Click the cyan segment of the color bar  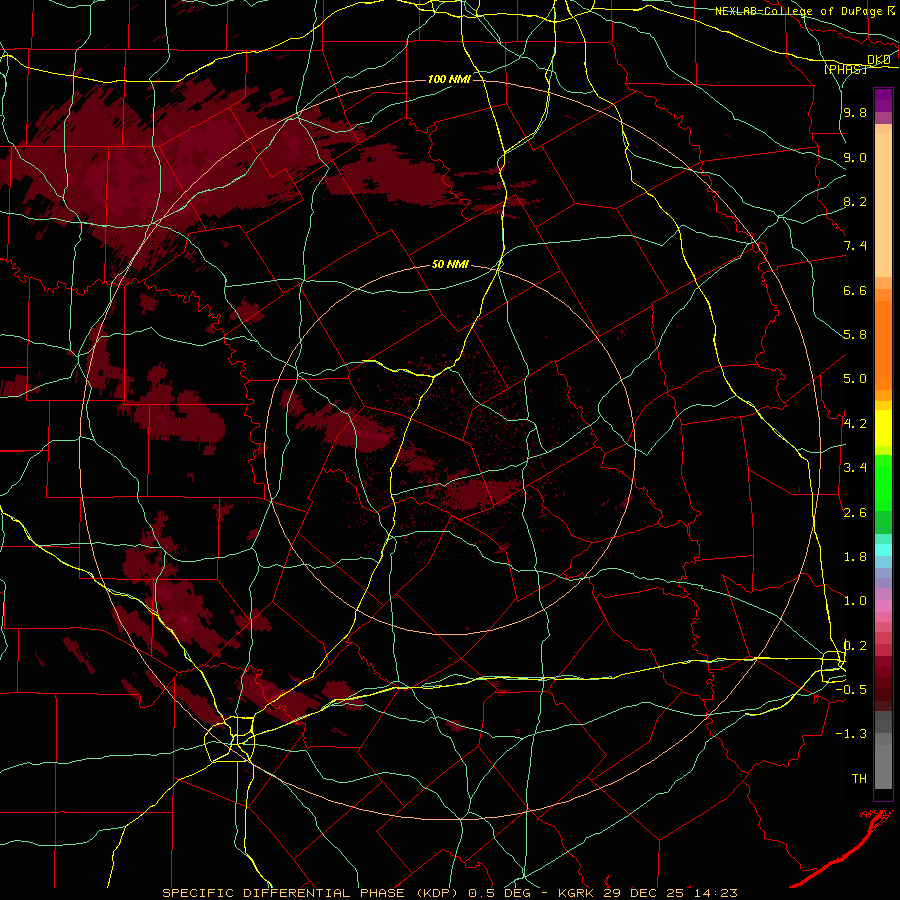click(883, 550)
